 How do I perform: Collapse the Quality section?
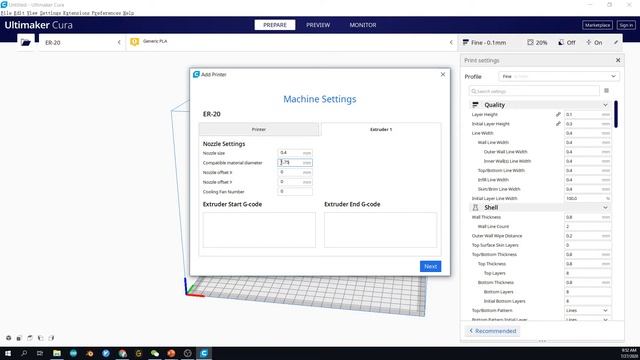click(605, 105)
